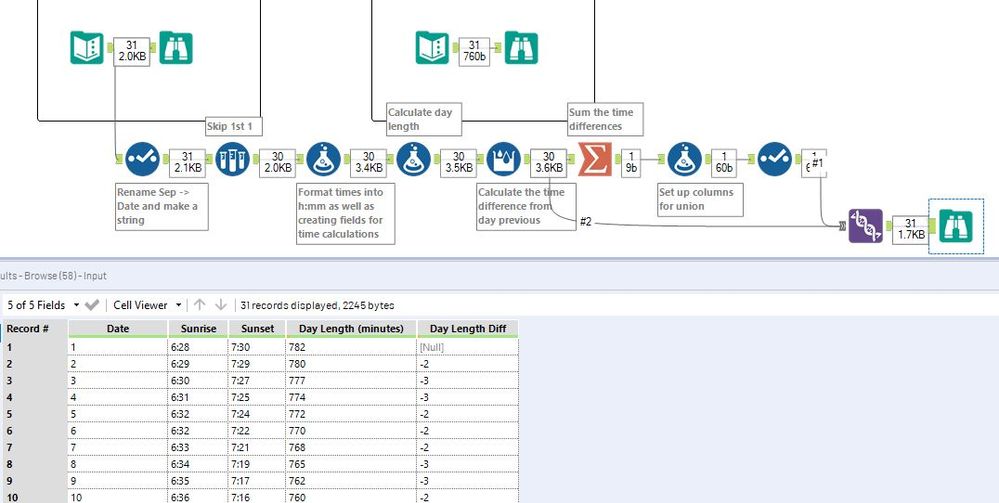The height and width of the screenshot is (503, 999).
Task: Select the Formula tool under Calculate day length
Action: coord(413,159)
